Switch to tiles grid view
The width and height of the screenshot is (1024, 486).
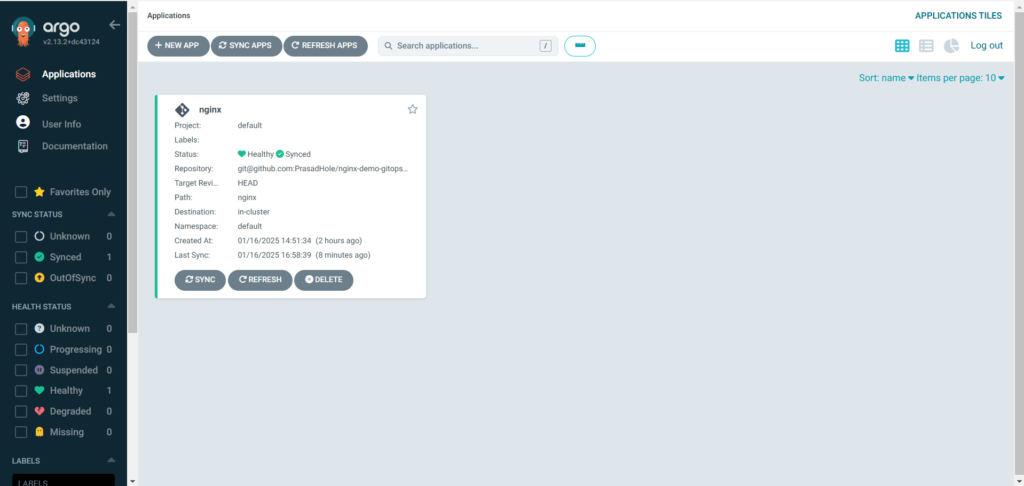(902, 46)
